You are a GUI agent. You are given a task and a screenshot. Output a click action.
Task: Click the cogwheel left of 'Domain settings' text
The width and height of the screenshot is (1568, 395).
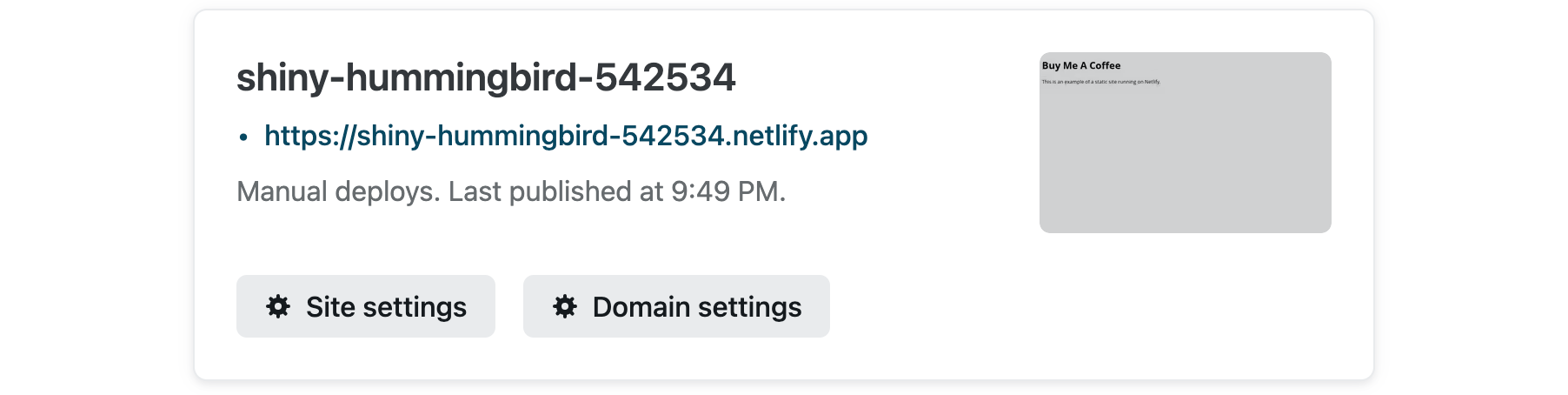pos(565,306)
